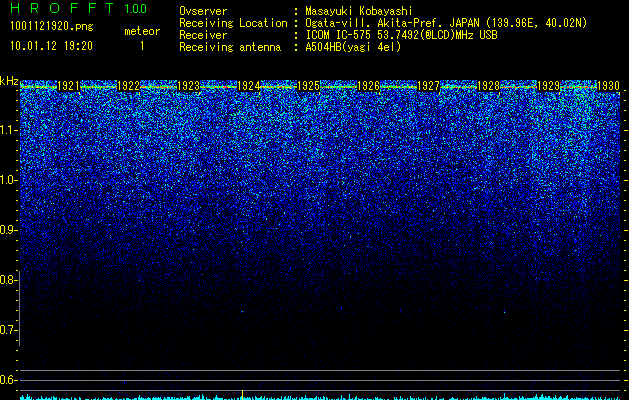629x400 pixels.
Task: Click the HROFFT title text
Action: click(x=62, y=8)
